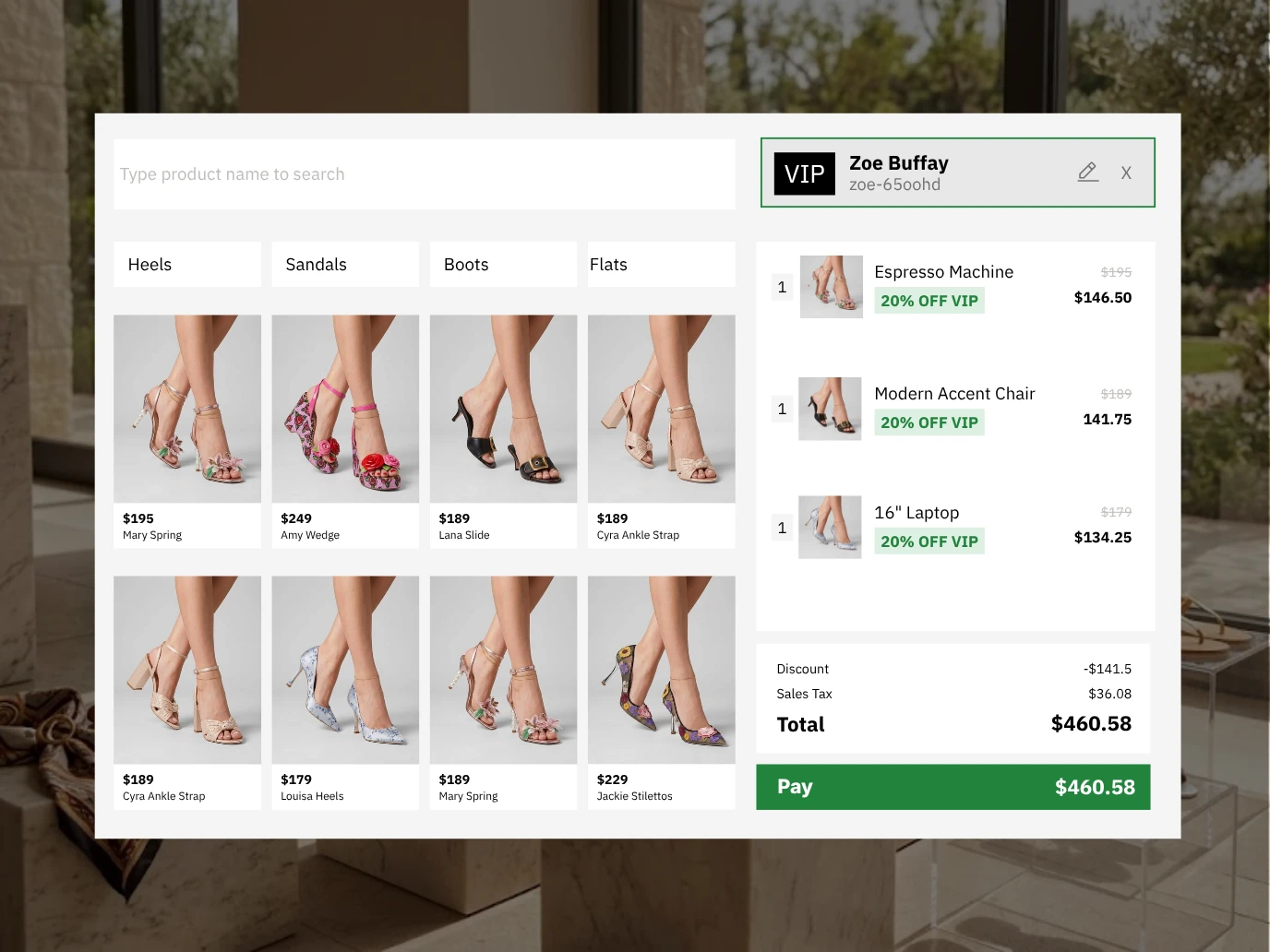Screen dimensions: 1270x952
Task: Add the Amy Wedge product to cart
Action: (345, 432)
